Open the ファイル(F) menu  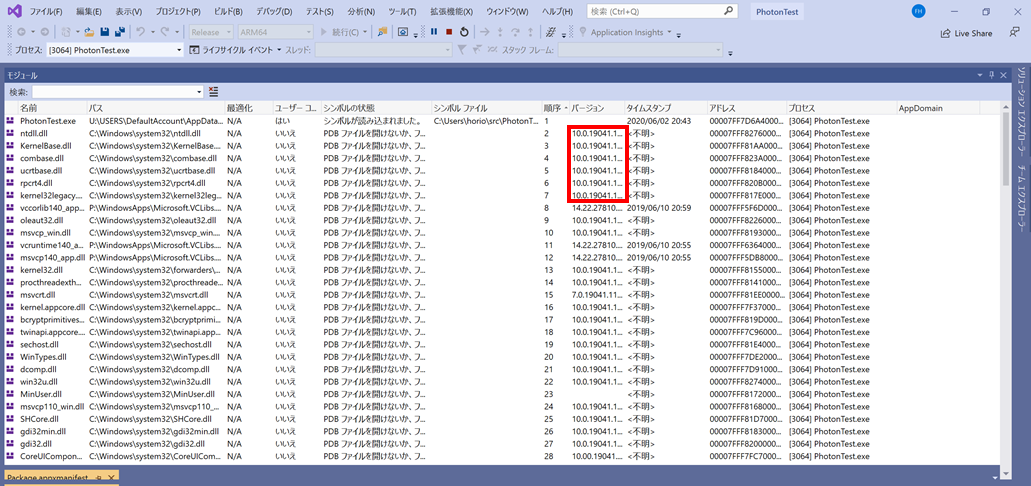(47, 12)
